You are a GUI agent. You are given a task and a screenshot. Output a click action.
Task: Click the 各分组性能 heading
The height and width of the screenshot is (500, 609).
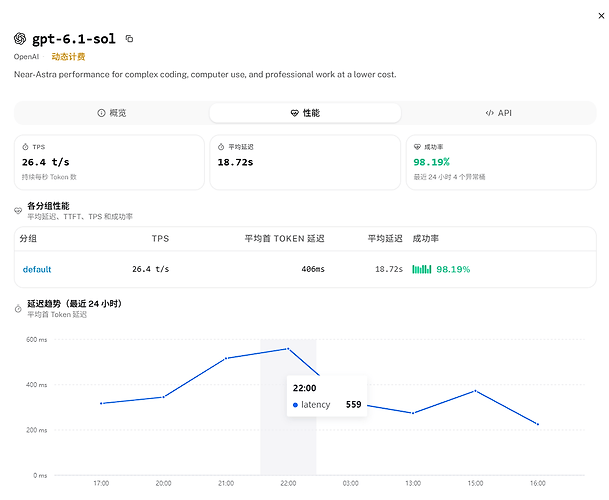(48, 206)
